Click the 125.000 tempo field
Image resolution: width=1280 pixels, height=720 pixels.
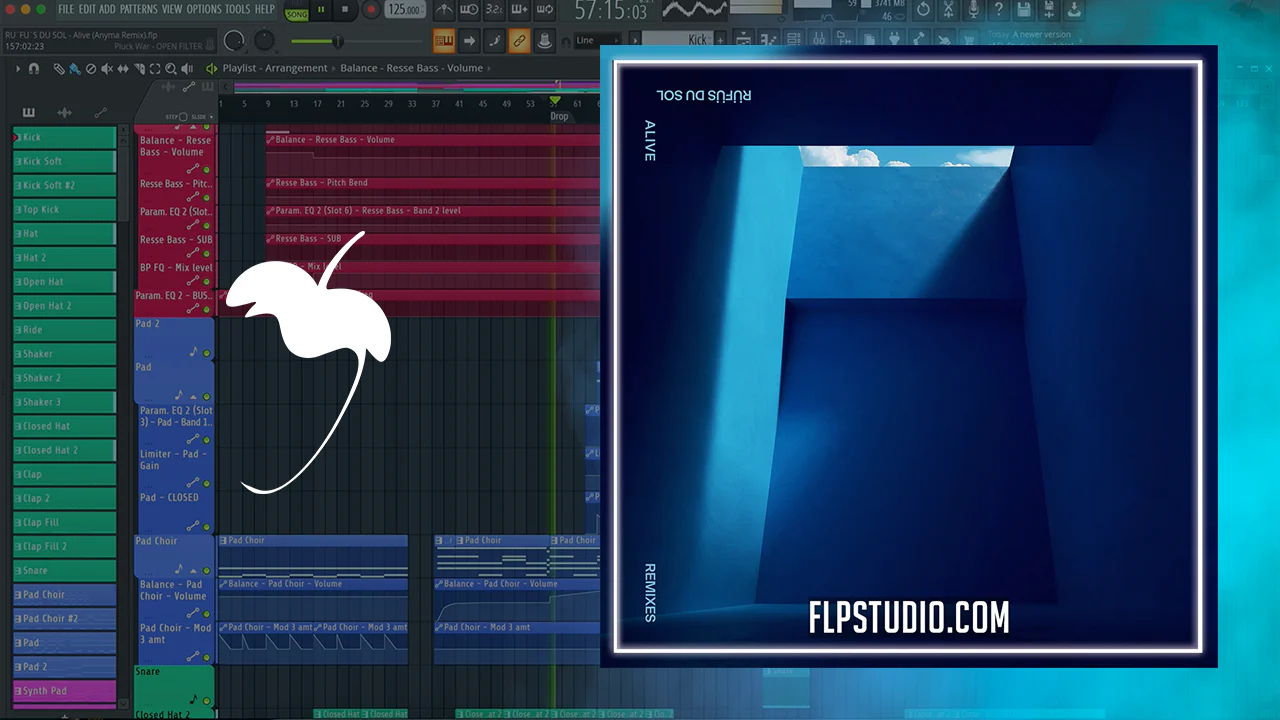tap(404, 10)
